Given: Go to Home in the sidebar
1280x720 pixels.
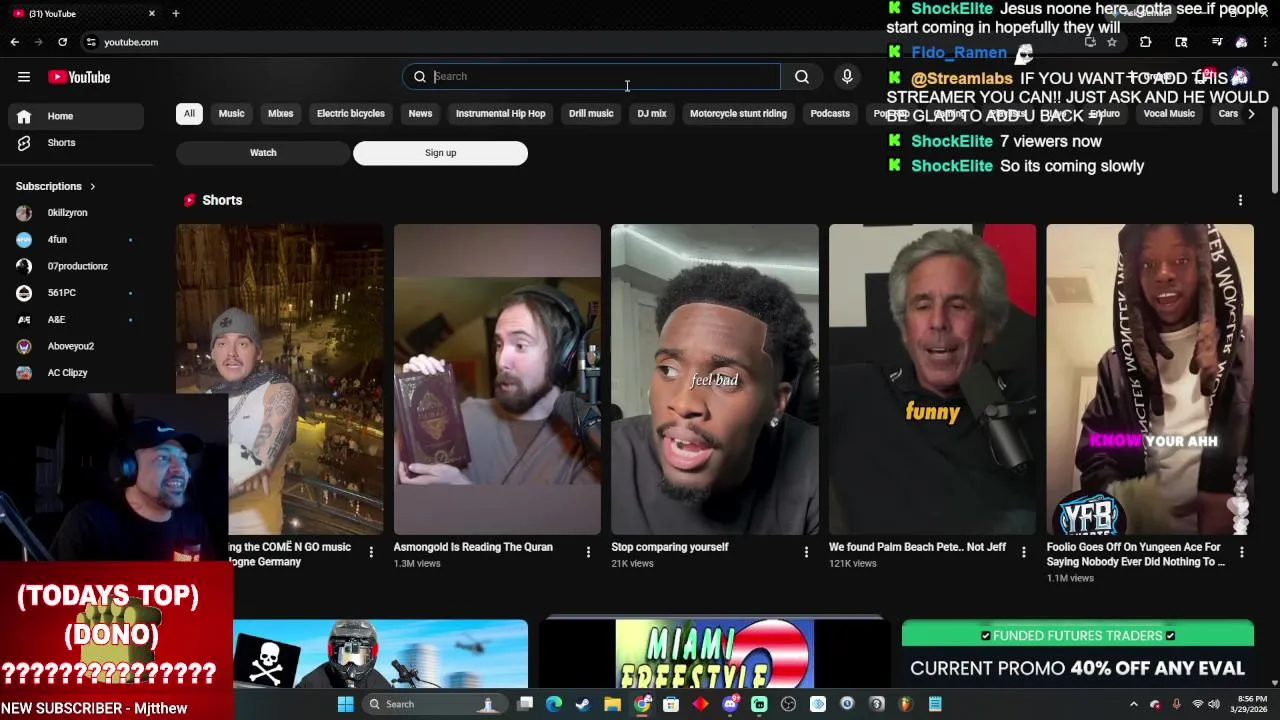Looking at the screenshot, I should [x=76, y=116].
